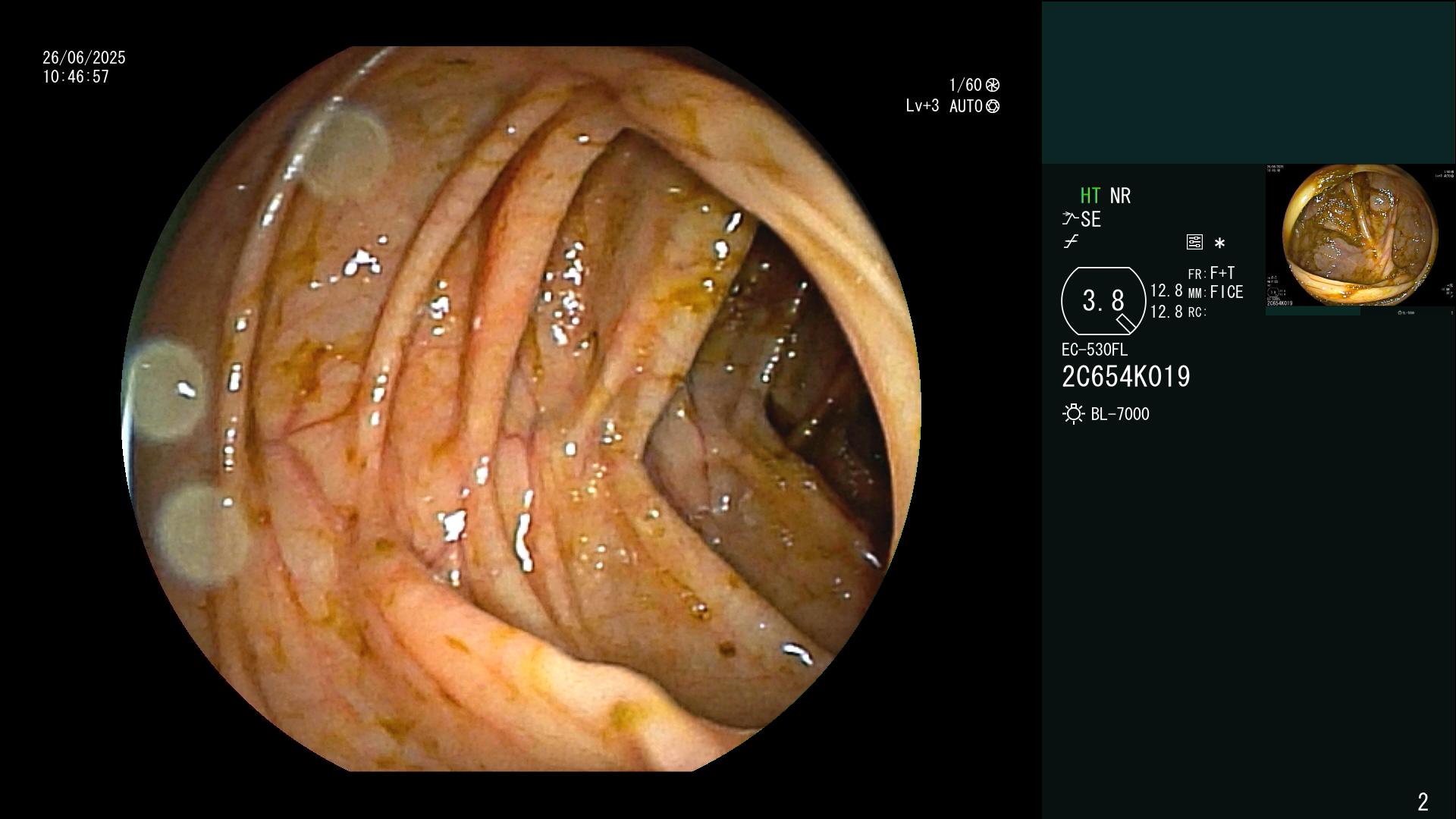The width and height of the screenshot is (1456, 819).
Task: Select the NR noise reduction label
Action: click(1120, 196)
